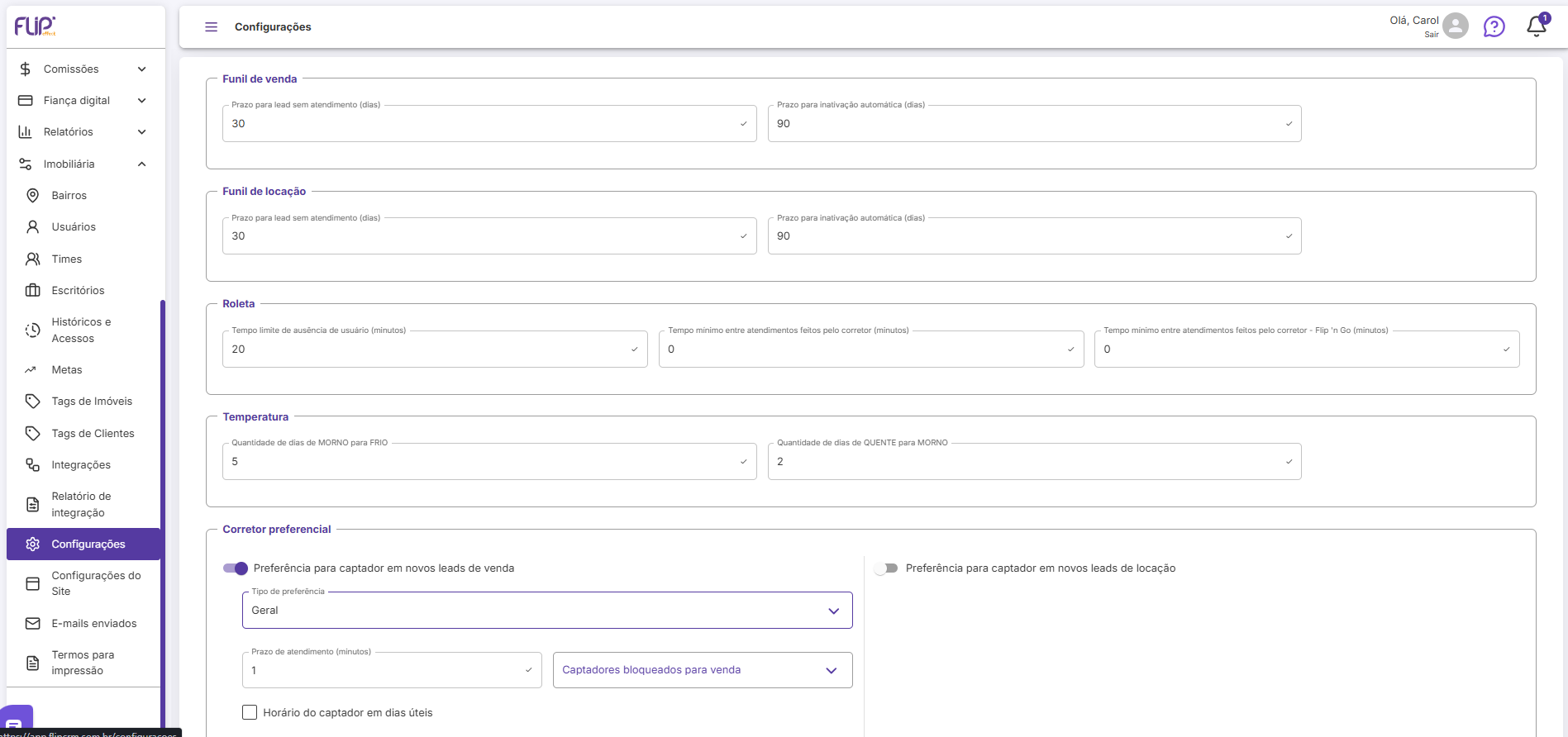Open Quantidade de dias MORNO para FRIO dropdown
The width and height of the screenshot is (1568, 737).
coord(489,462)
